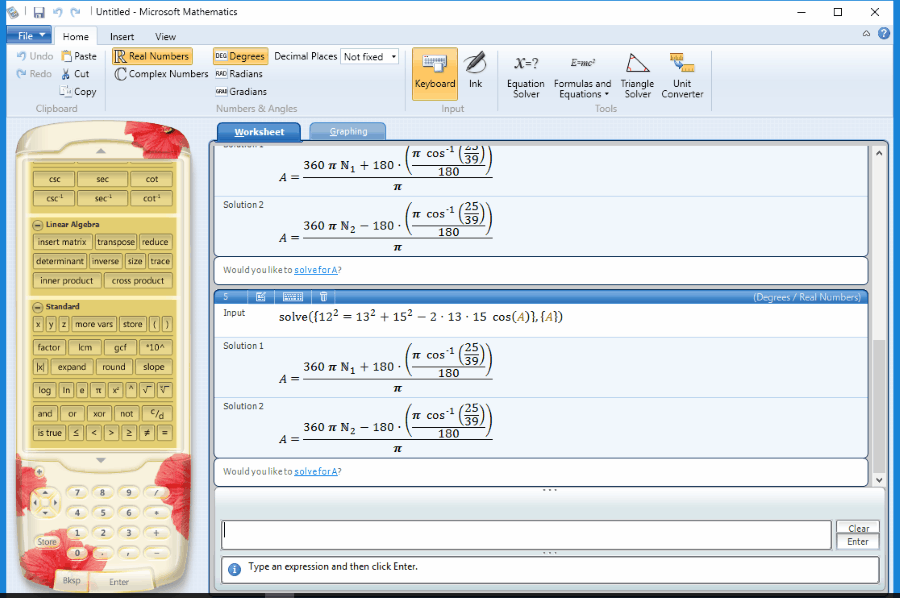Click the expression input field
Viewport: 900px width, 598px height.
[x=526, y=535]
